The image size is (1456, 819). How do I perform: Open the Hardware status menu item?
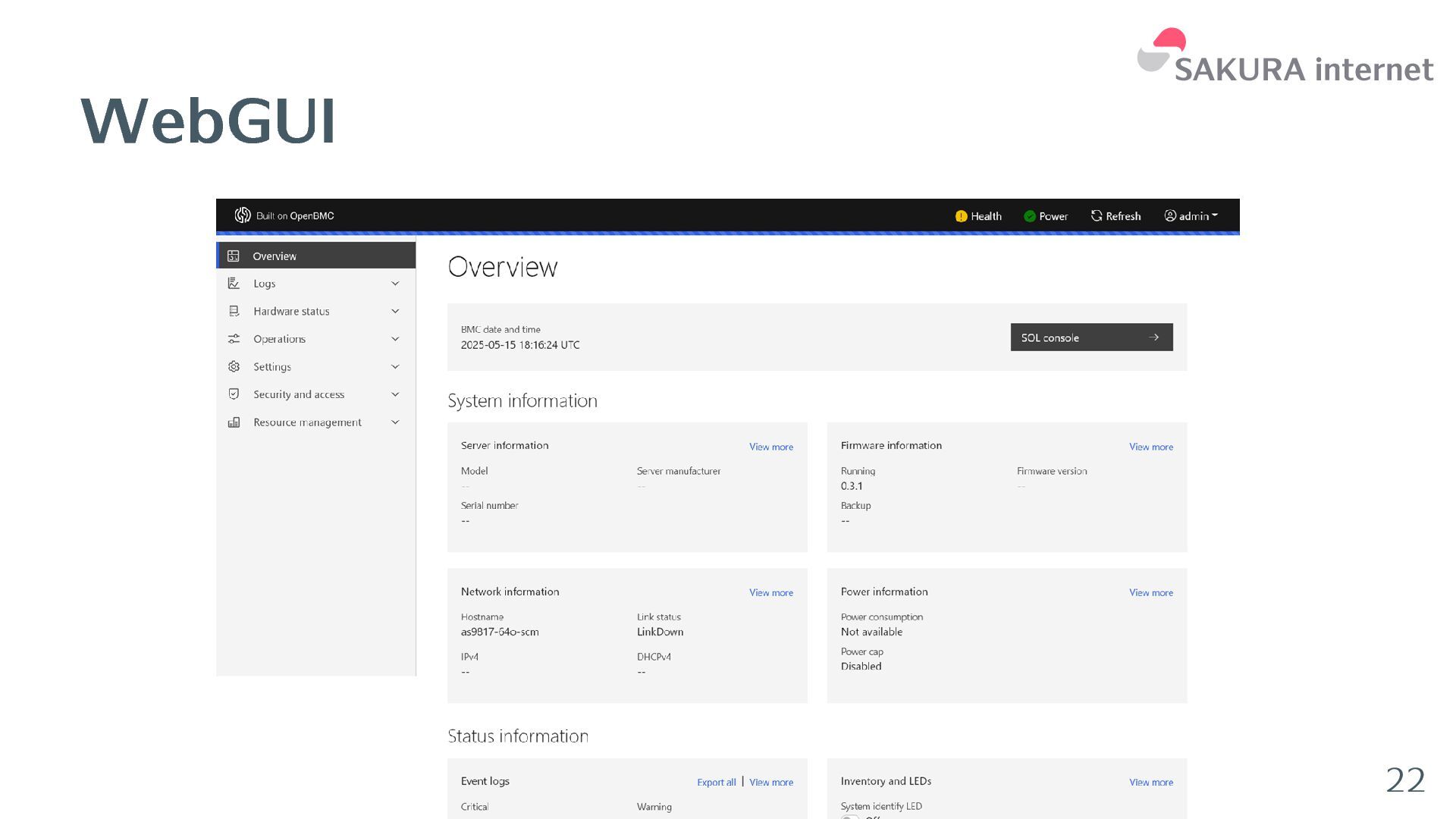pos(291,311)
